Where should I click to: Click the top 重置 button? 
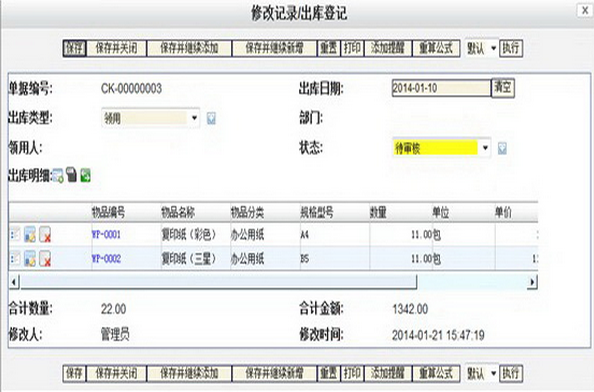point(328,48)
